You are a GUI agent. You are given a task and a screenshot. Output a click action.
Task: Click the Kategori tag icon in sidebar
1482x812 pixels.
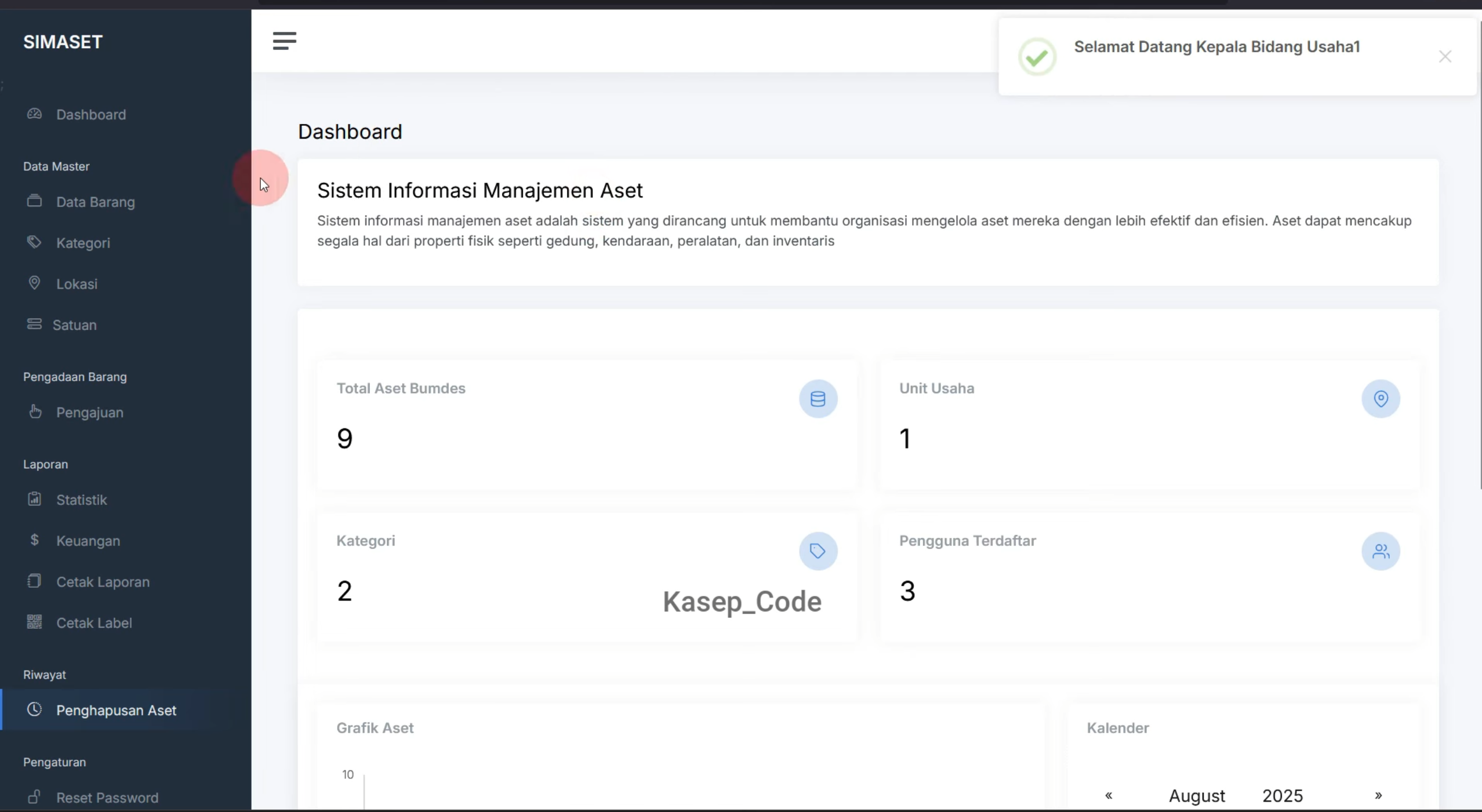[x=34, y=242]
